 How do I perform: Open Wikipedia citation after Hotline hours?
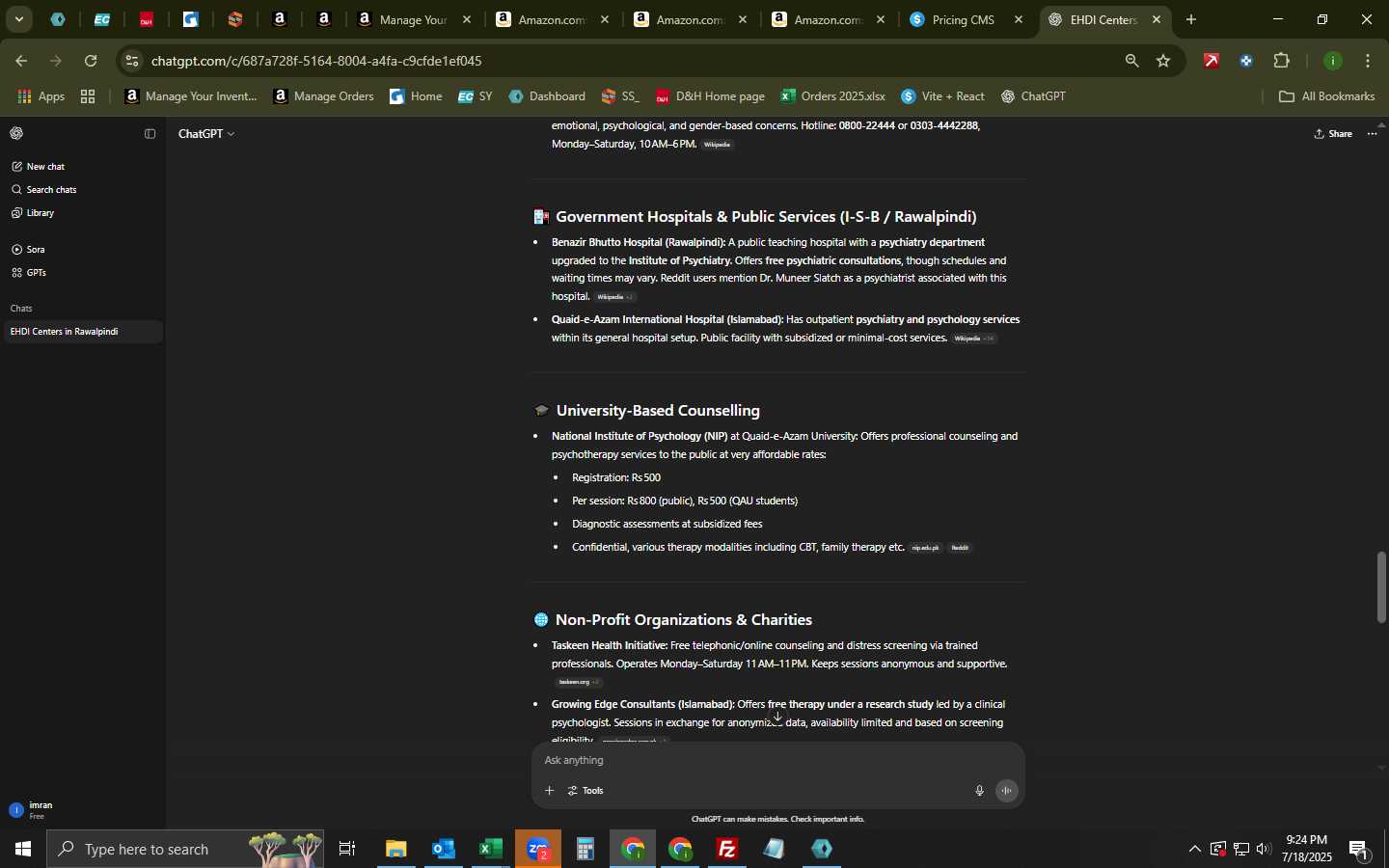(718, 145)
